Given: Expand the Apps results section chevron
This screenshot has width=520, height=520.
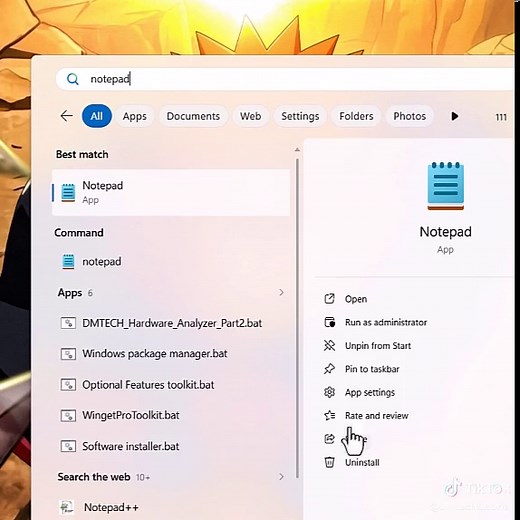Looking at the screenshot, I should pyautogui.click(x=281, y=292).
